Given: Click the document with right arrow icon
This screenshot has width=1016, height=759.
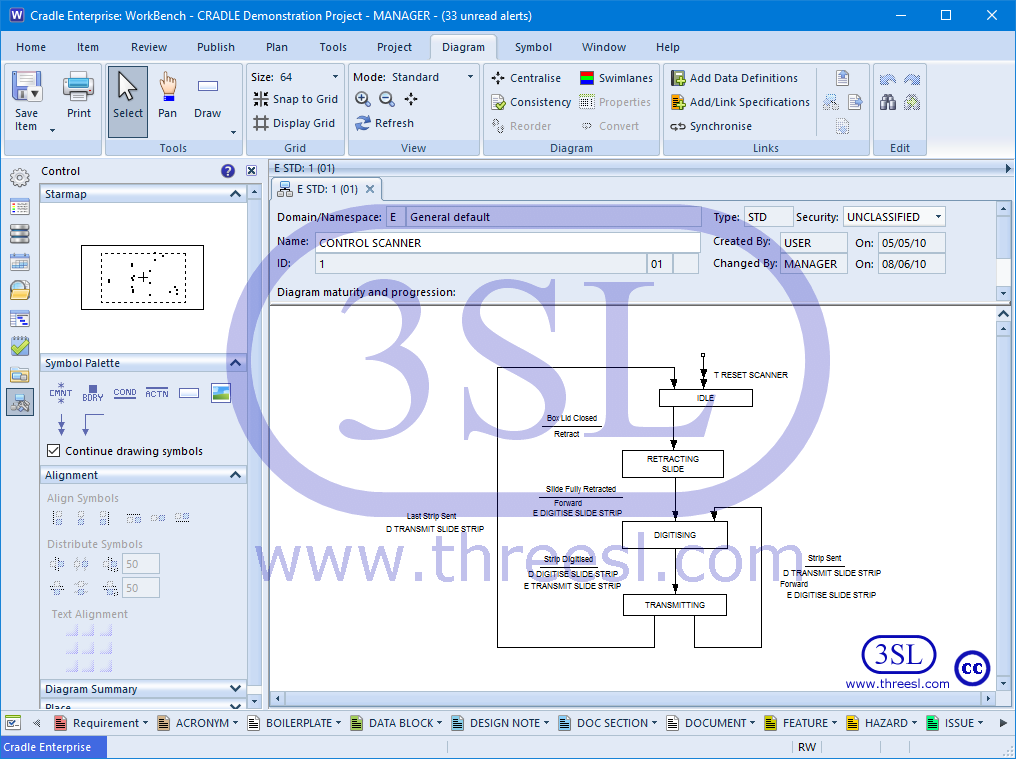Looking at the screenshot, I should pyautogui.click(x=855, y=102).
